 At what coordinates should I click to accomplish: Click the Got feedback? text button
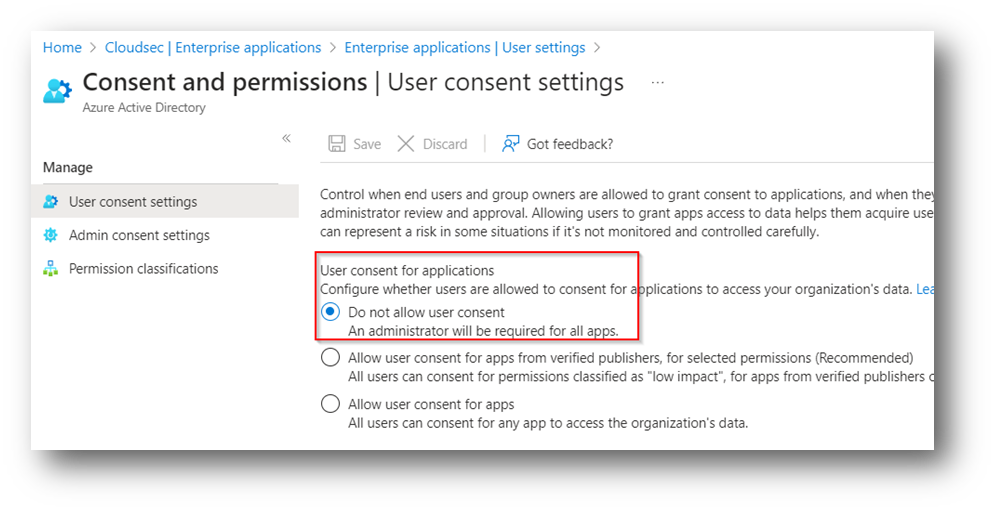click(570, 144)
